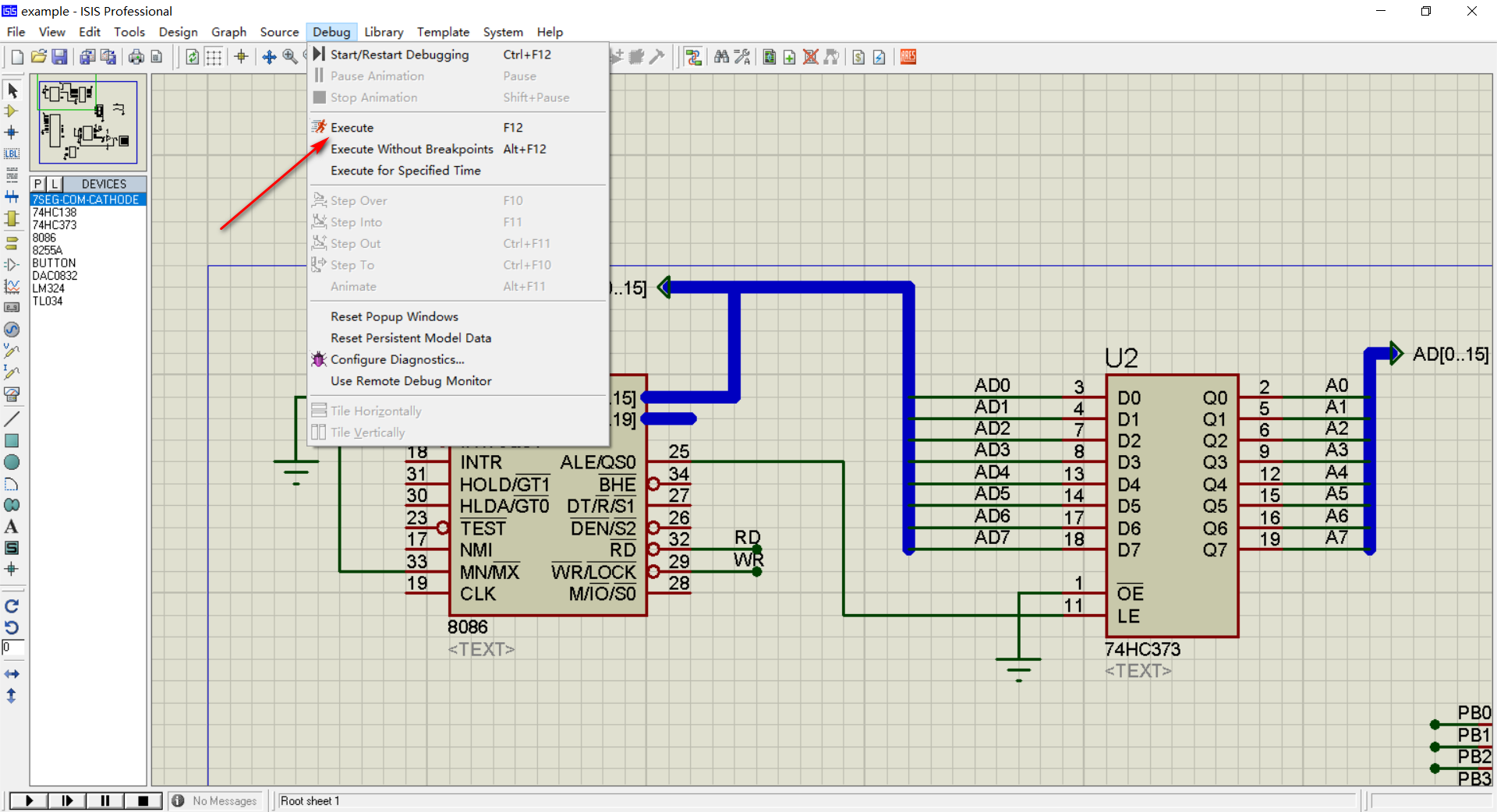Select the Generator Mode sine tool
The height and width of the screenshot is (812, 1497).
[12, 330]
